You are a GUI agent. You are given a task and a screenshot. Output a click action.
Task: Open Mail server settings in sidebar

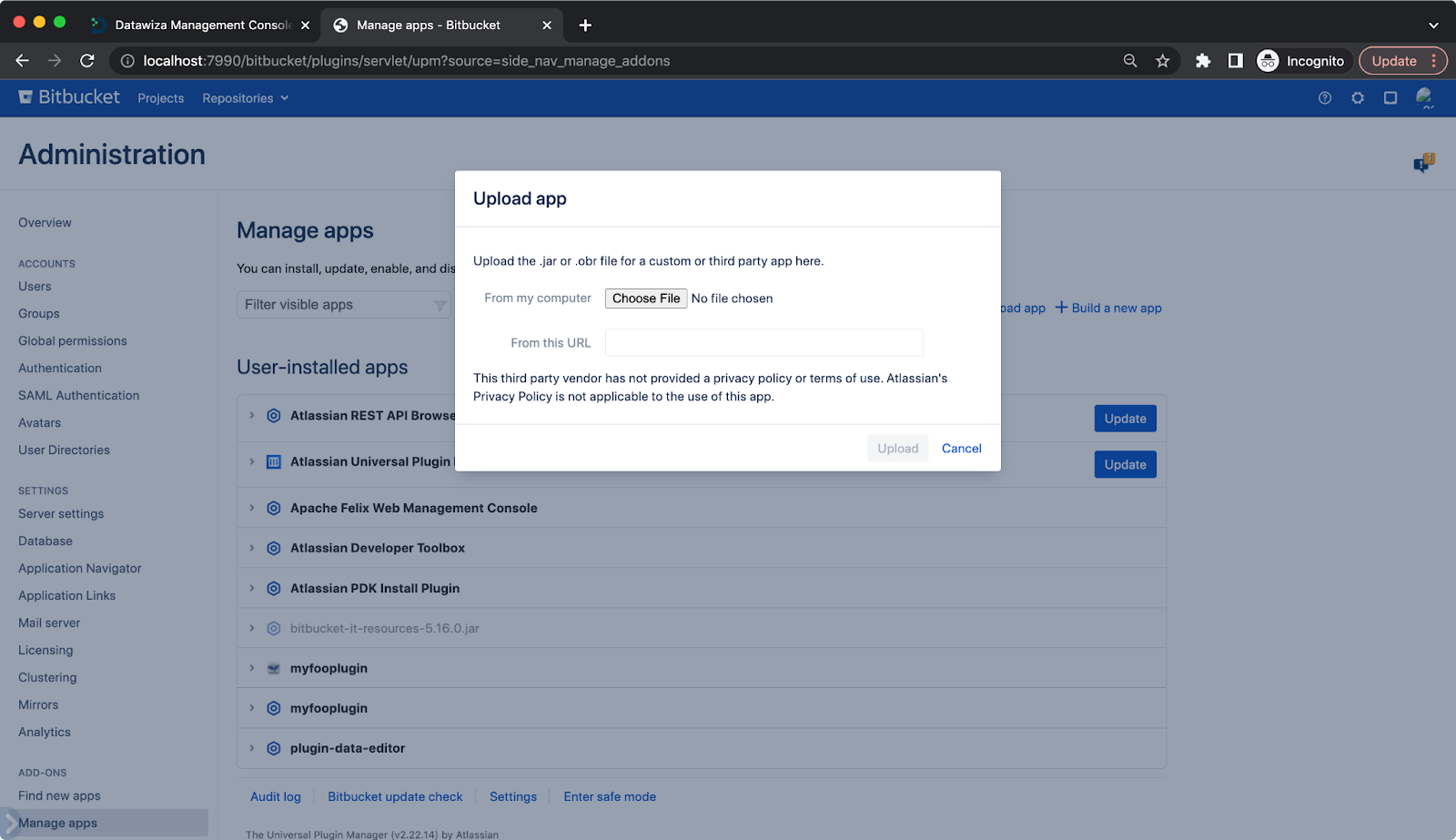pos(49,623)
